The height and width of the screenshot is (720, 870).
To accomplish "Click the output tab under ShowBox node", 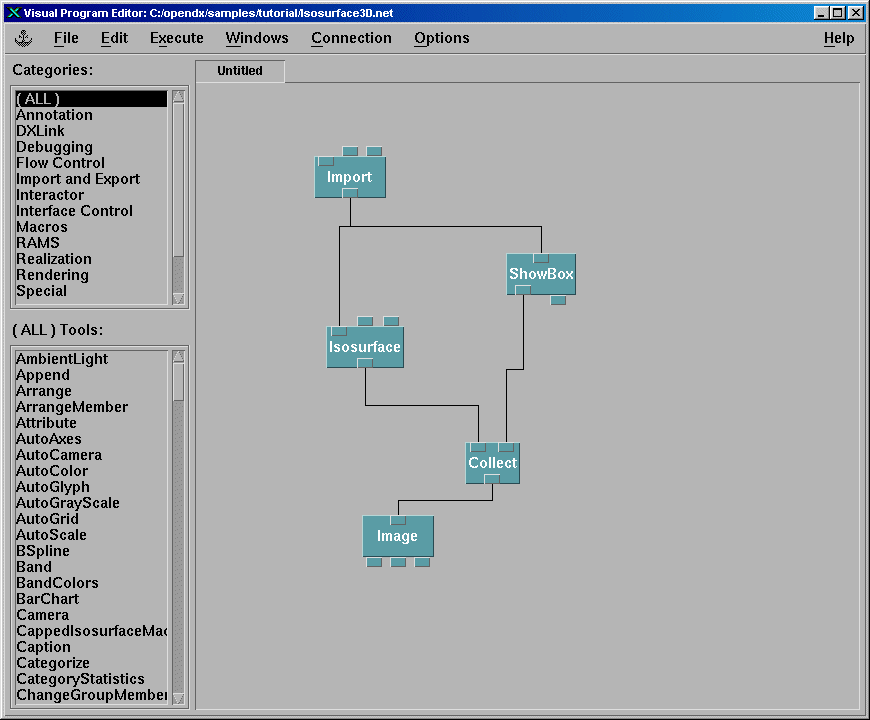I will tap(558, 300).
